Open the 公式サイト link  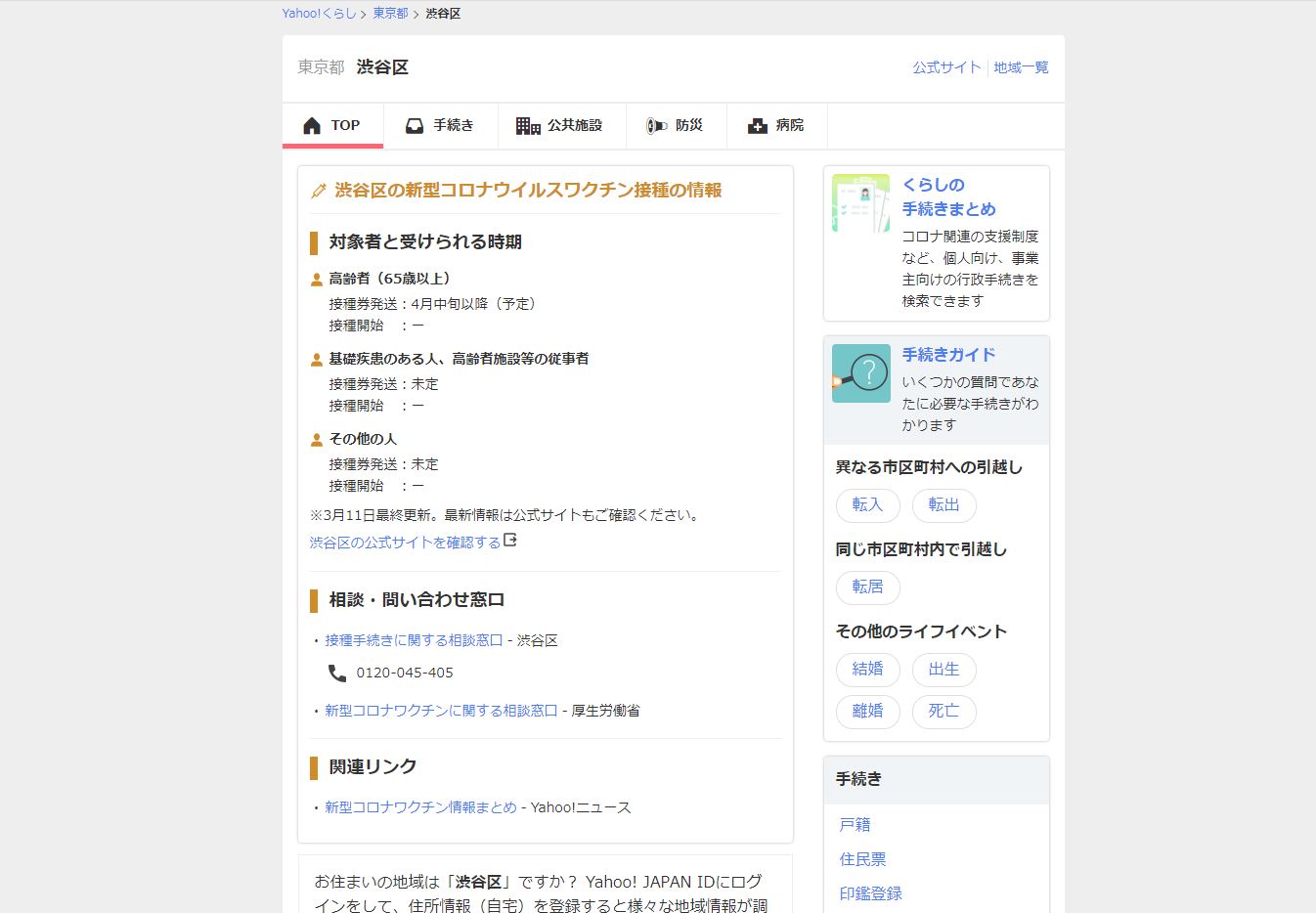[946, 67]
